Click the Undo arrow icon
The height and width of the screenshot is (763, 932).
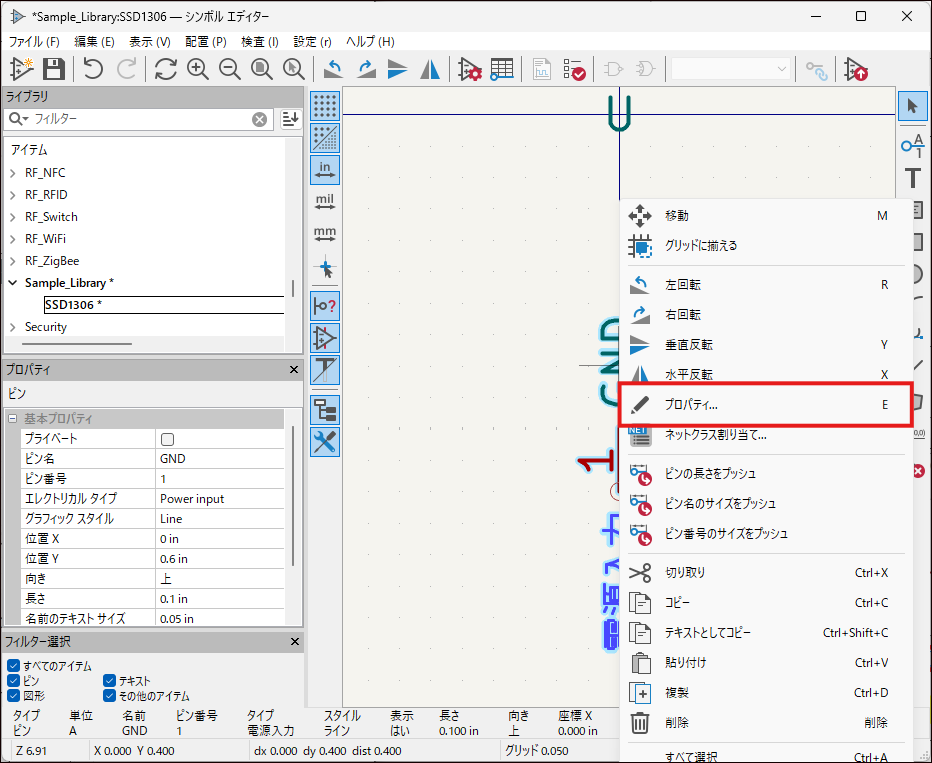pyautogui.click(x=93, y=69)
